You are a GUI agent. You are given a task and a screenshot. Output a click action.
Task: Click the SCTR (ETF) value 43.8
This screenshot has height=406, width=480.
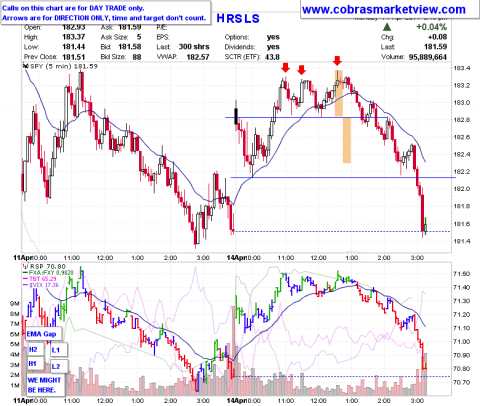tap(272, 57)
